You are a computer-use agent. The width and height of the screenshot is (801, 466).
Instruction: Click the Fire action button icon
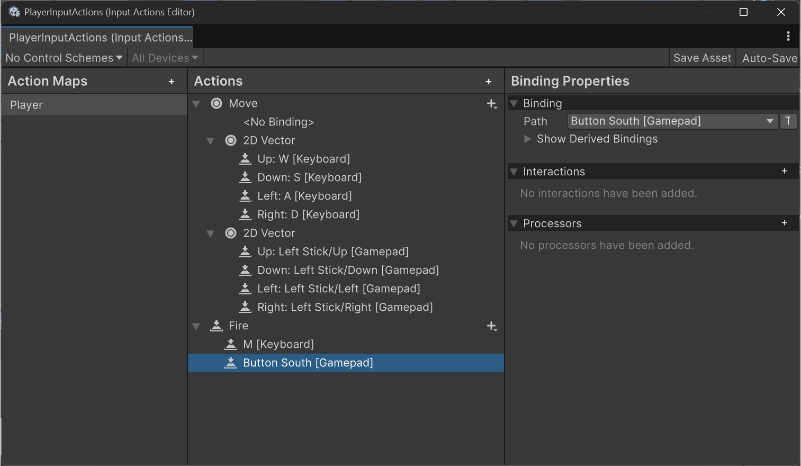click(217, 326)
